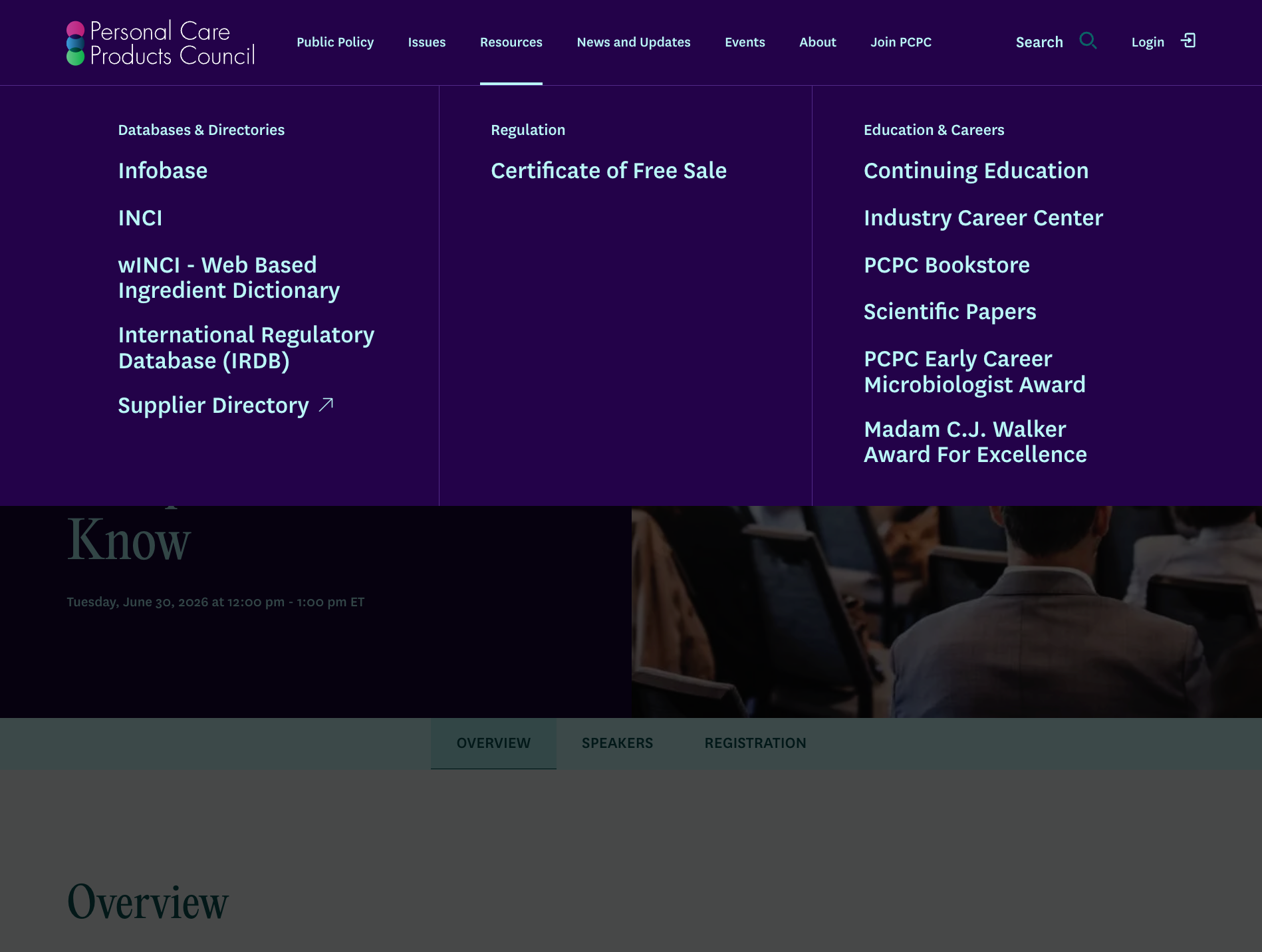Switch to the Registration tab
Screen dimensions: 1262x952
755,743
